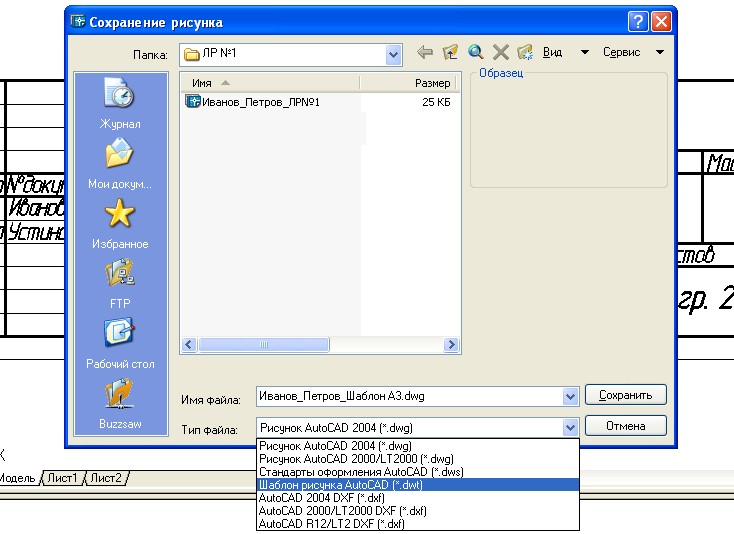Click the file list horizontal scrollbar thumb
734x534 pixels.
pos(264,345)
